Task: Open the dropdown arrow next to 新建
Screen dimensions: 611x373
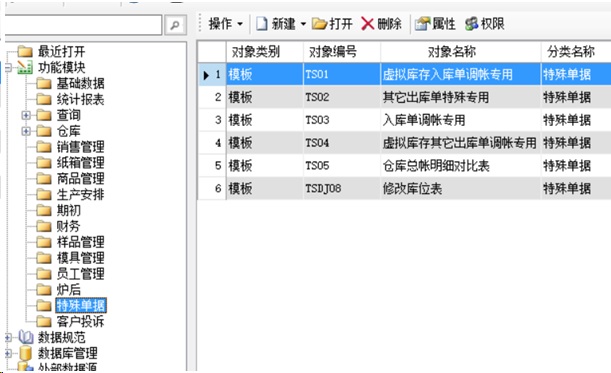Action: click(303, 24)
